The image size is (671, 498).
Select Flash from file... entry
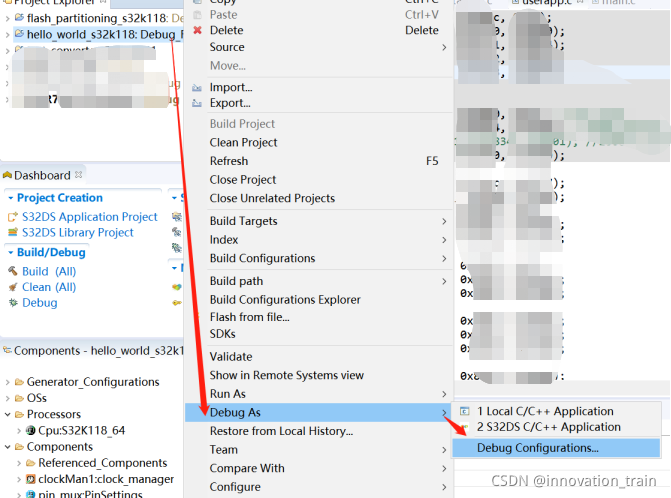point(319,317)
